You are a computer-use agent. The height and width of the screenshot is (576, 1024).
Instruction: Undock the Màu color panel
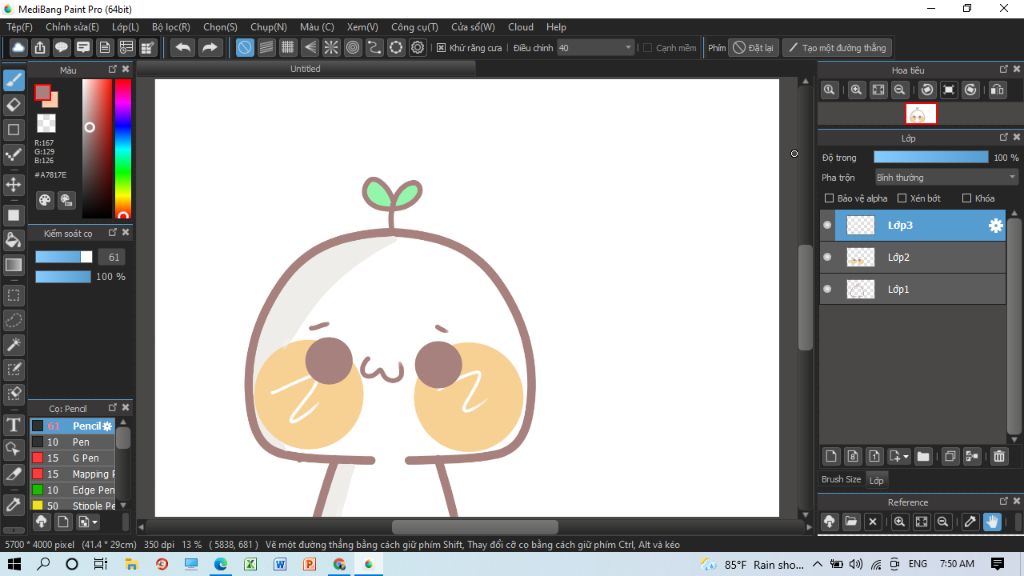[112, 69]
